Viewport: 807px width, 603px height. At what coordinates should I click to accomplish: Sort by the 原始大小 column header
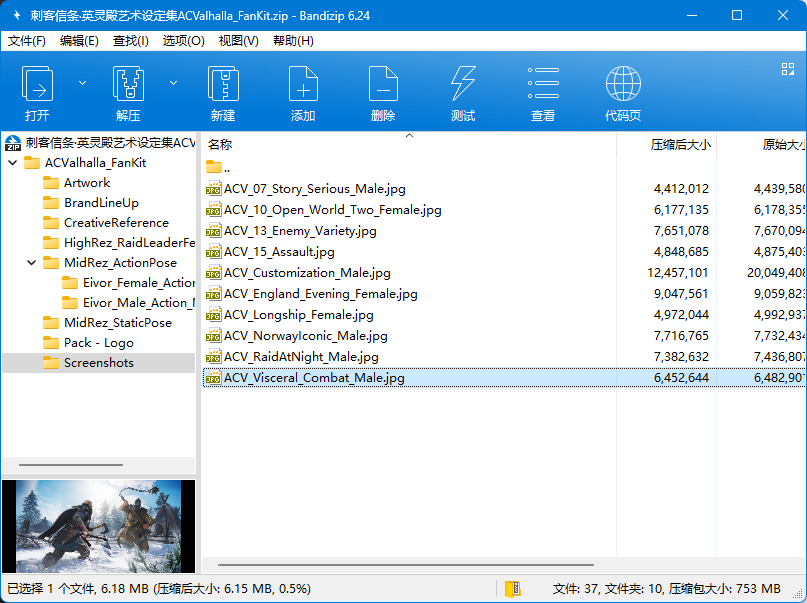[x=762, y=145]
